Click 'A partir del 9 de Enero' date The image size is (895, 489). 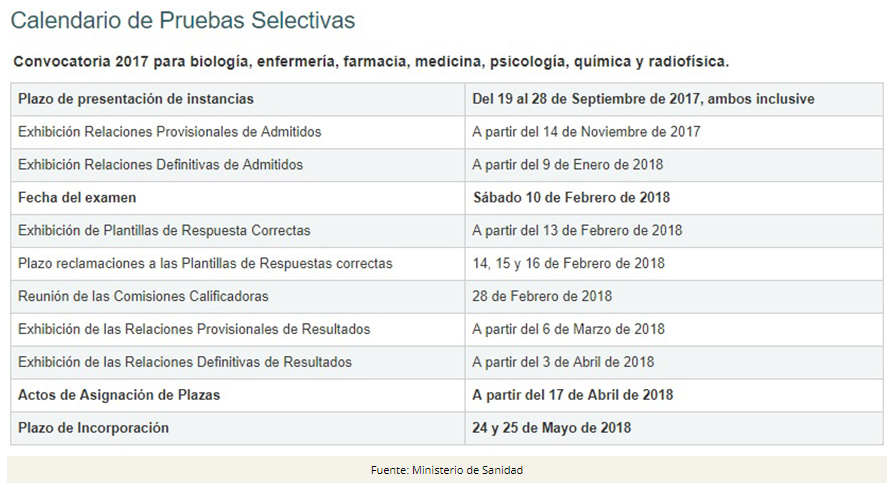click(567, 164)
